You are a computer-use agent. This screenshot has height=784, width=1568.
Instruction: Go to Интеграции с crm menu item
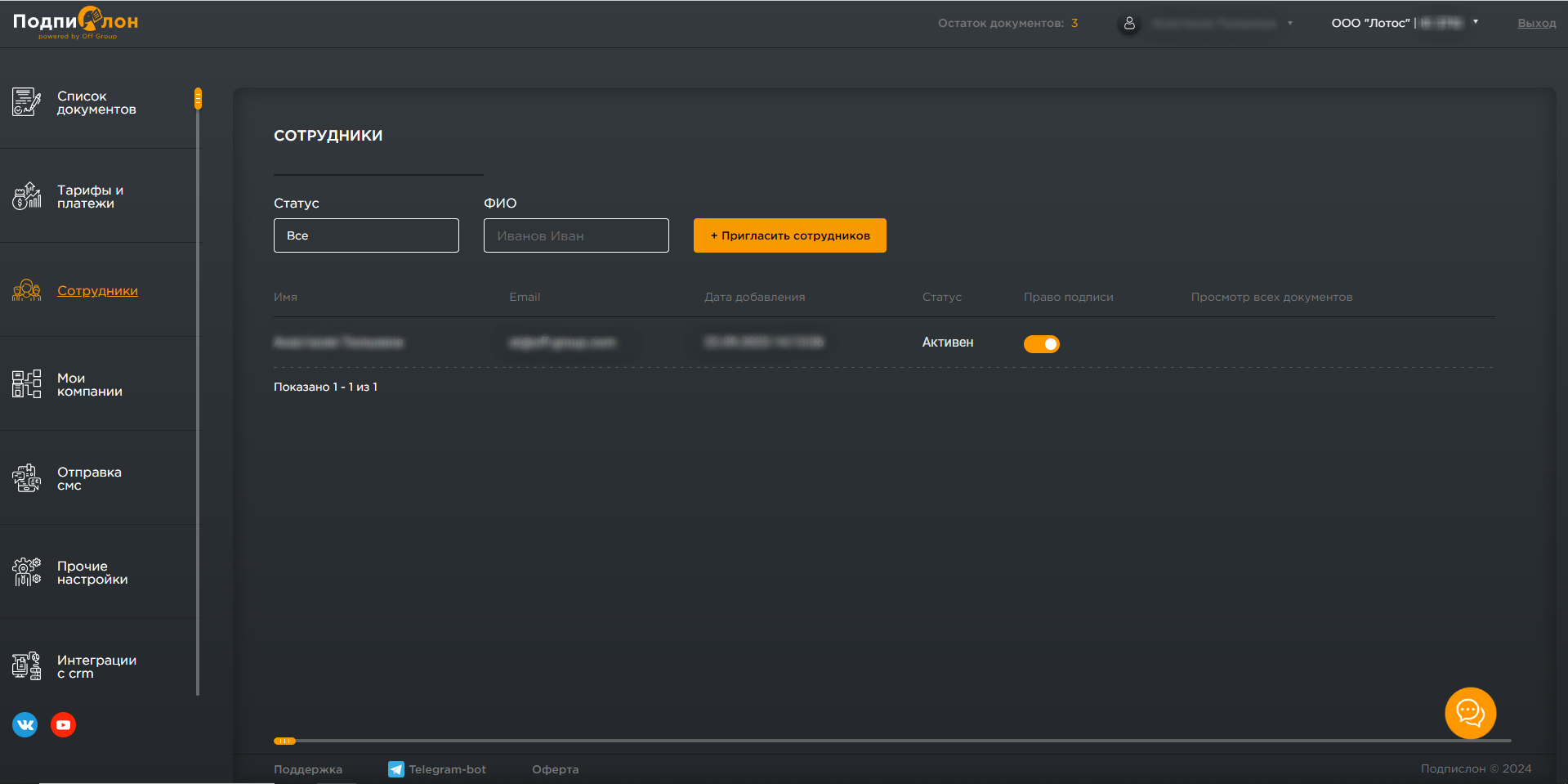pos(96,667)
